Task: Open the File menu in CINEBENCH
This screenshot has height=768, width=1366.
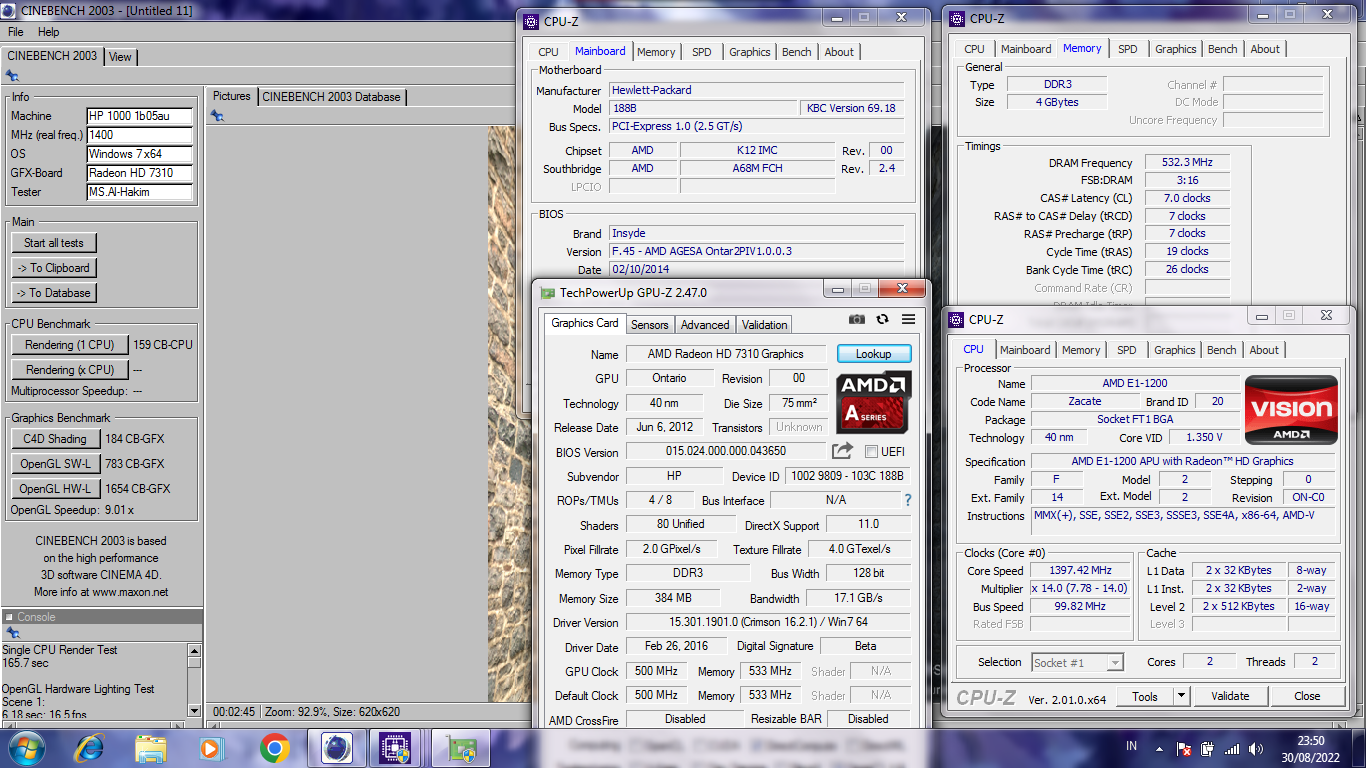Action: click(x=16, y=32)
